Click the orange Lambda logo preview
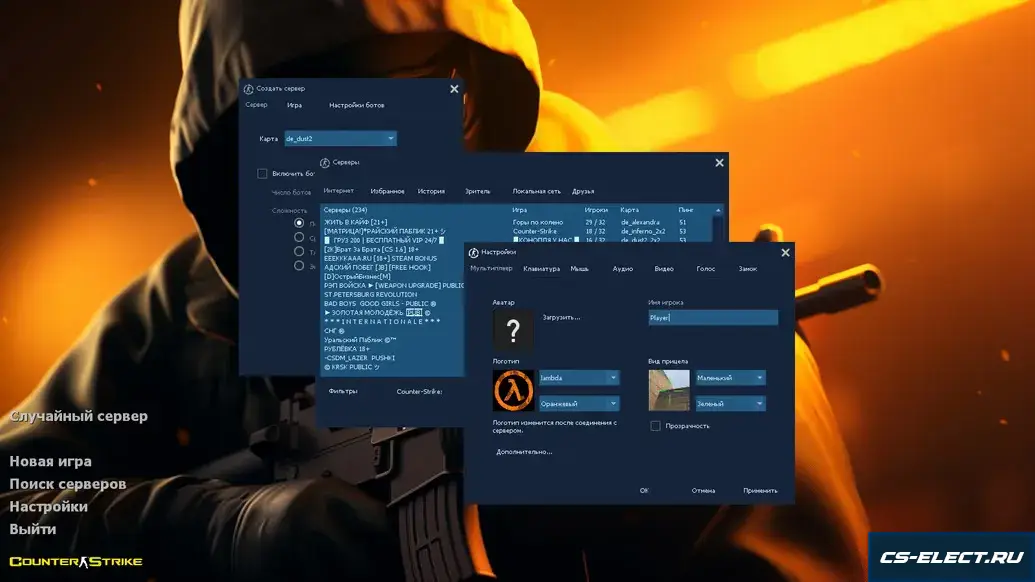 tap(514, 390)
